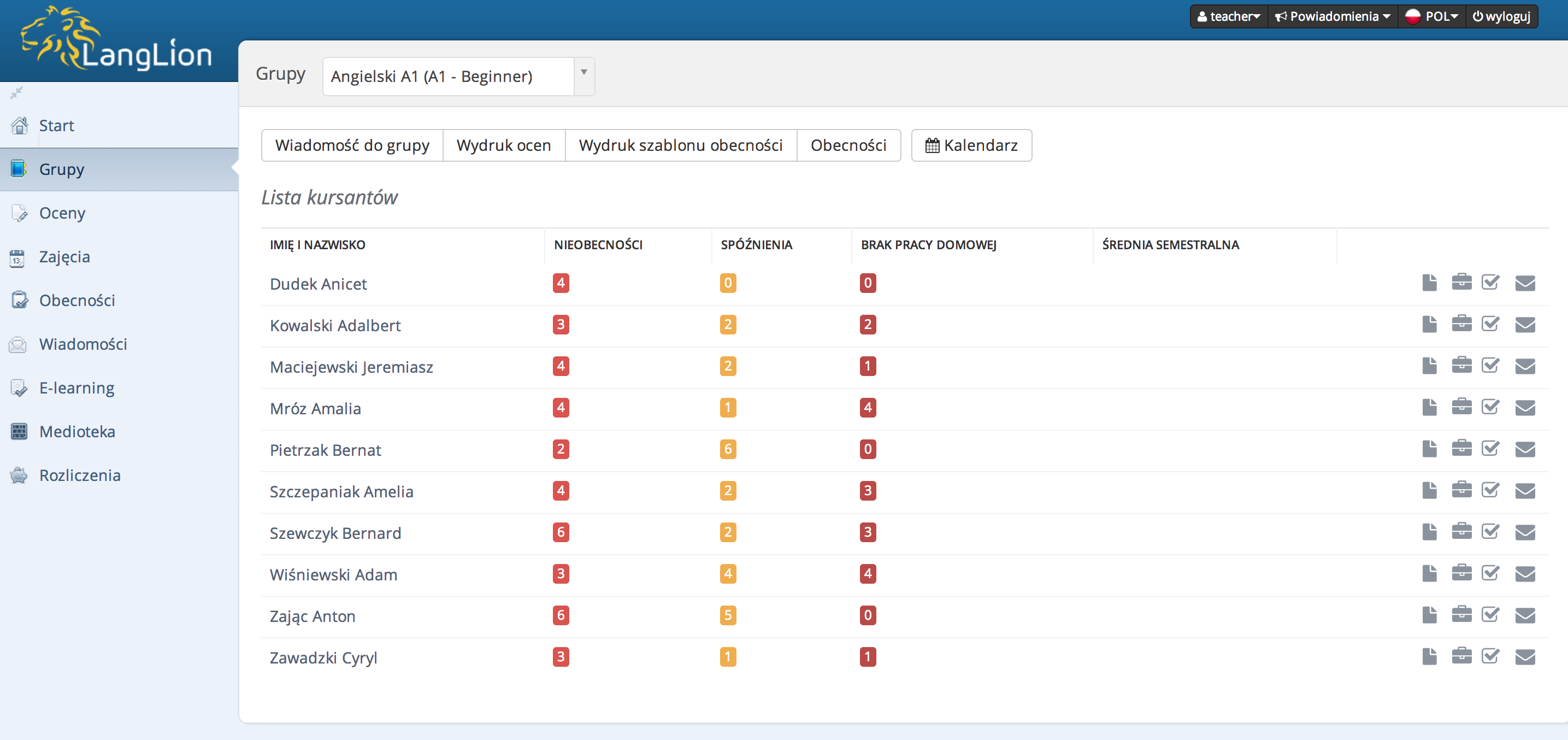Click Wiadomość do grupy button

click(352, 145)
